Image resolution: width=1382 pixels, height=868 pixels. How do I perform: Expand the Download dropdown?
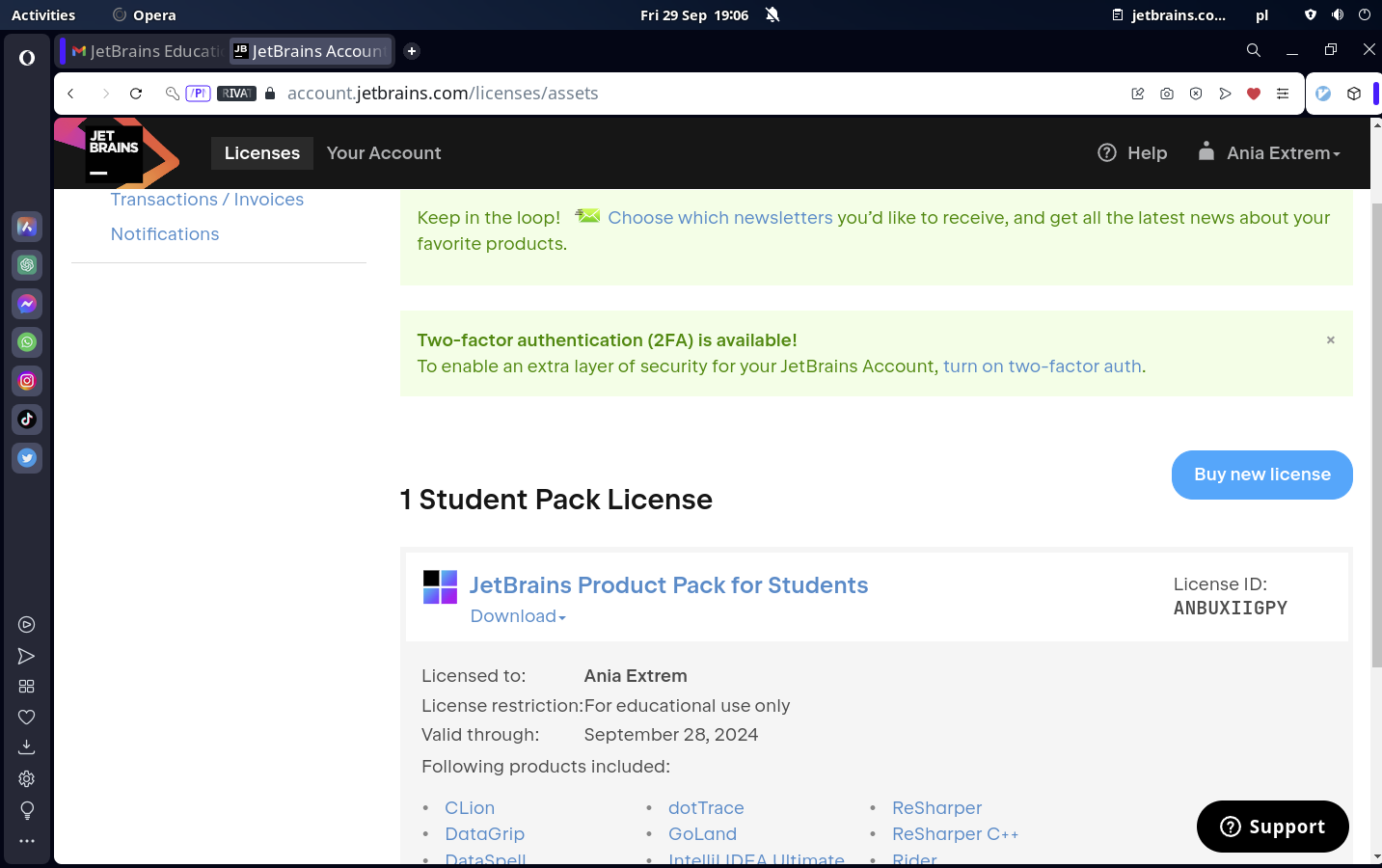518,616
